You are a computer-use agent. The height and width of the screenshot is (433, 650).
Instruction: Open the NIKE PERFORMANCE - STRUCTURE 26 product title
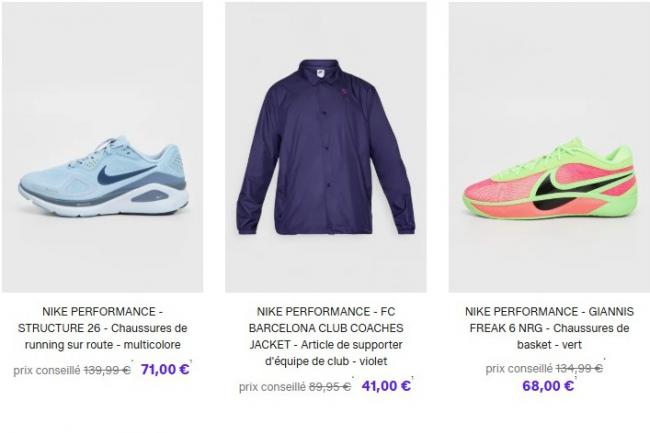click(x=102, y=328)
